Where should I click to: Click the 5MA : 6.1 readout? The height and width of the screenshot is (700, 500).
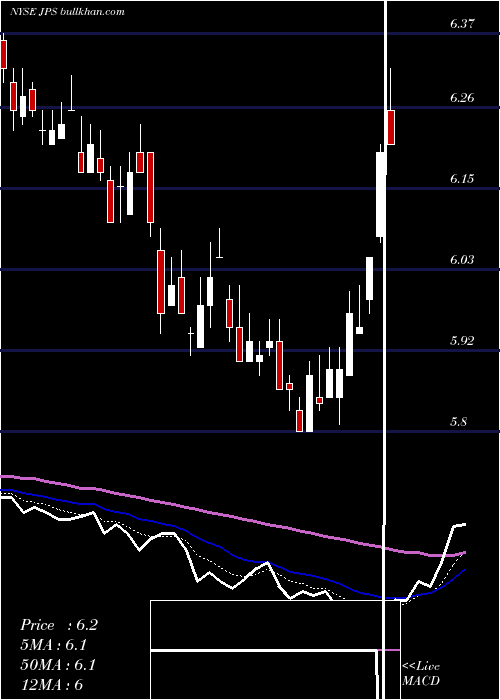click(53, 645)
